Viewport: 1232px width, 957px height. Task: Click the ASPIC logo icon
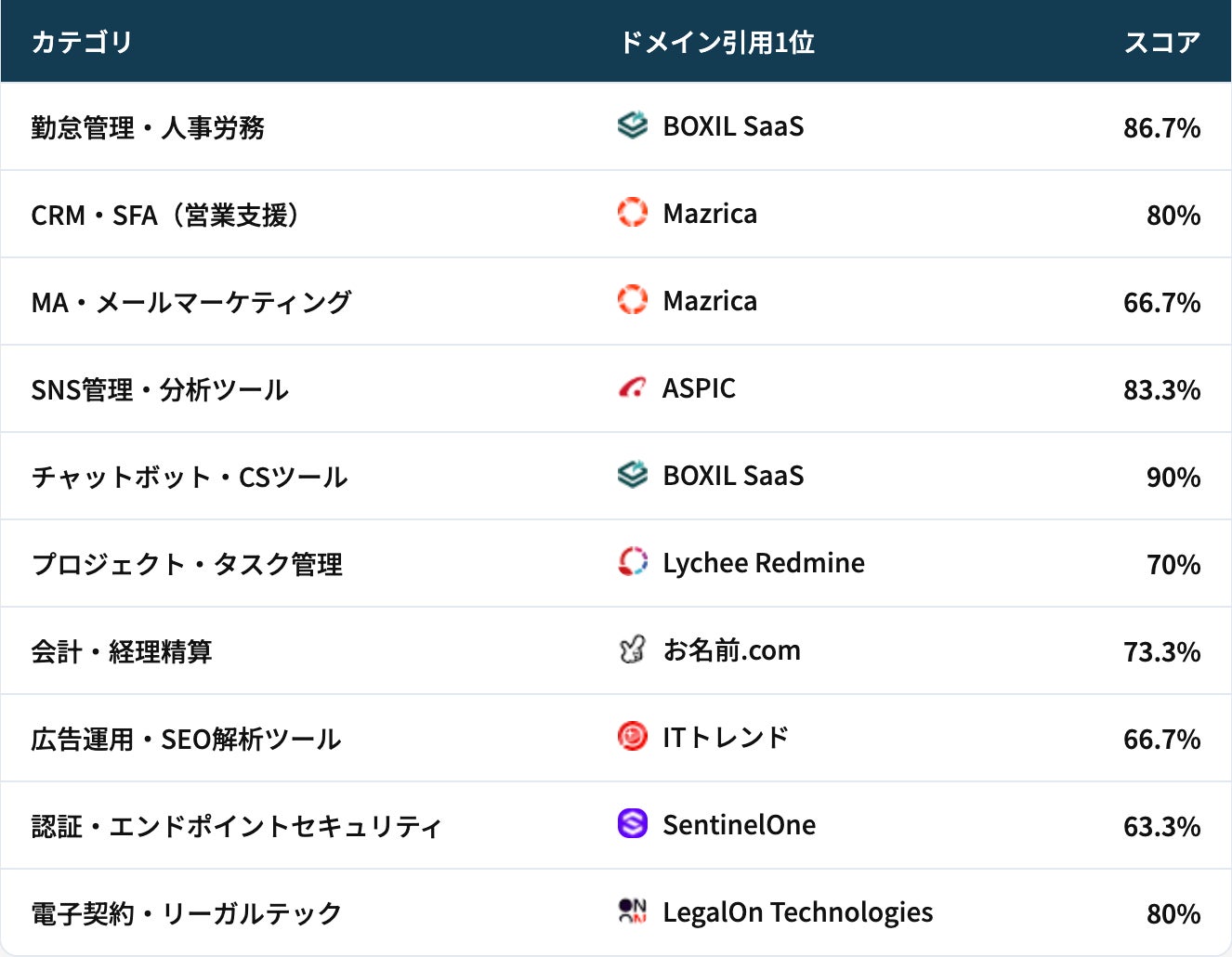pyautogui.click(x=633, y=387)
